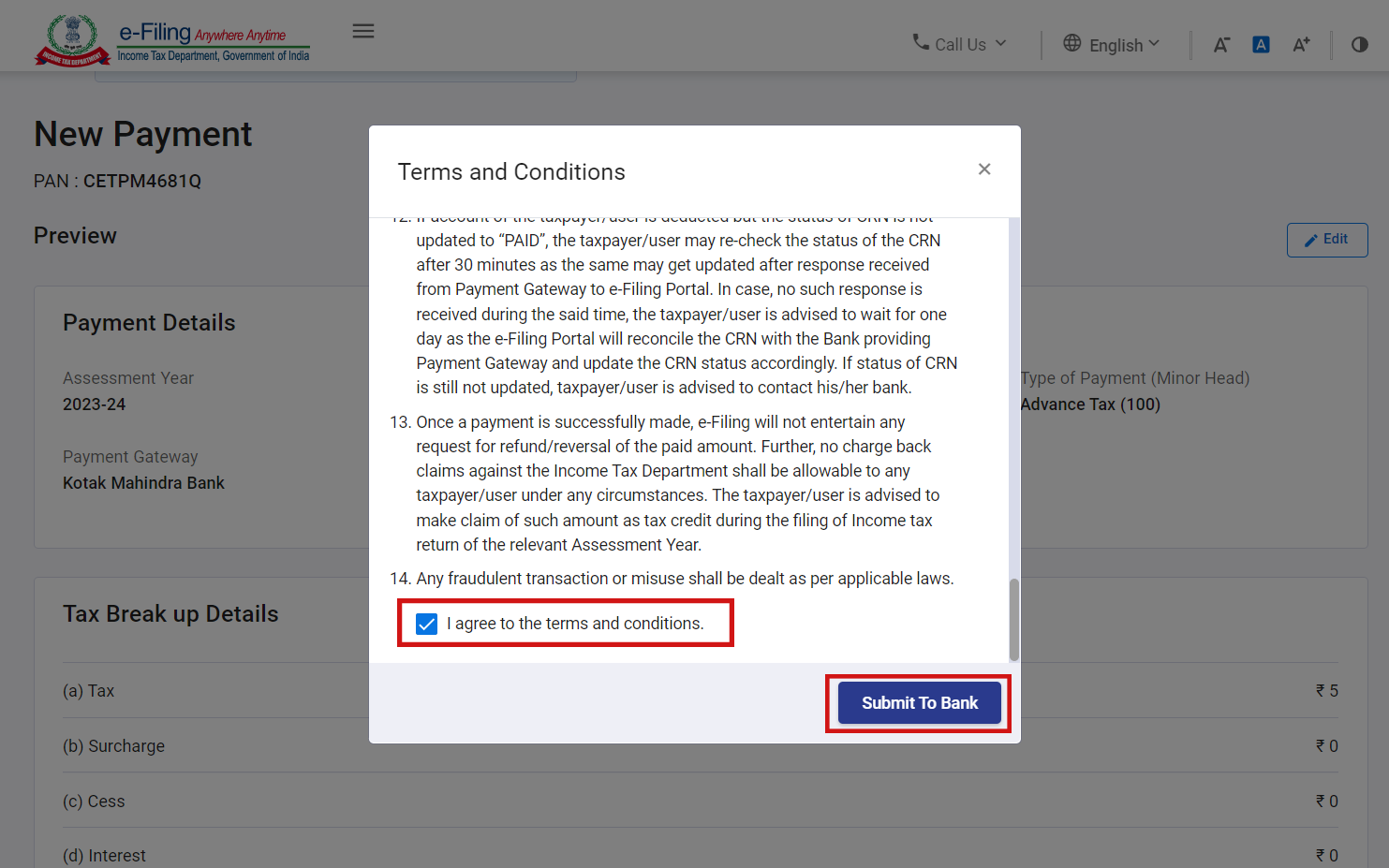Click the e-Filing Anywhere Anytime header logo
1389x868 pixels.
213,39
